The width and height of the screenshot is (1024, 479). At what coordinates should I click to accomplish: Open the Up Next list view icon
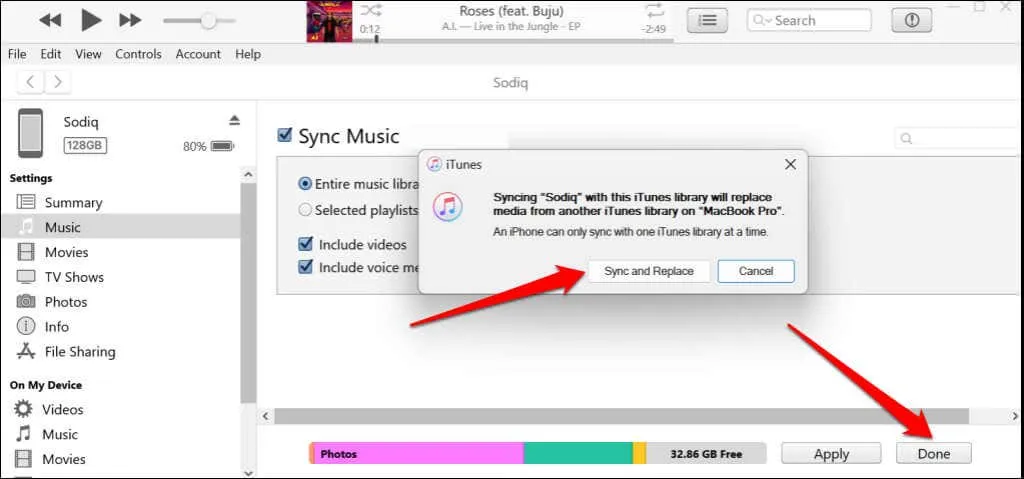coord(708,20)
